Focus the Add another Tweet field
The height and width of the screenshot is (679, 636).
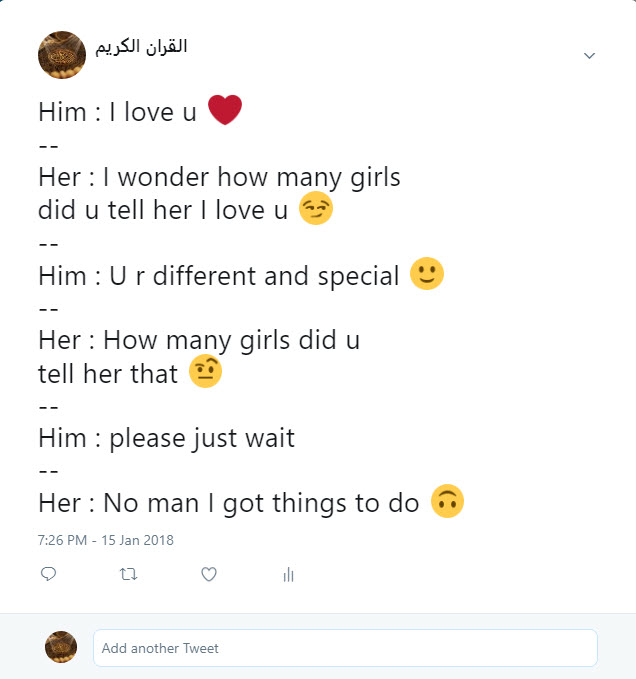point(345,648)
